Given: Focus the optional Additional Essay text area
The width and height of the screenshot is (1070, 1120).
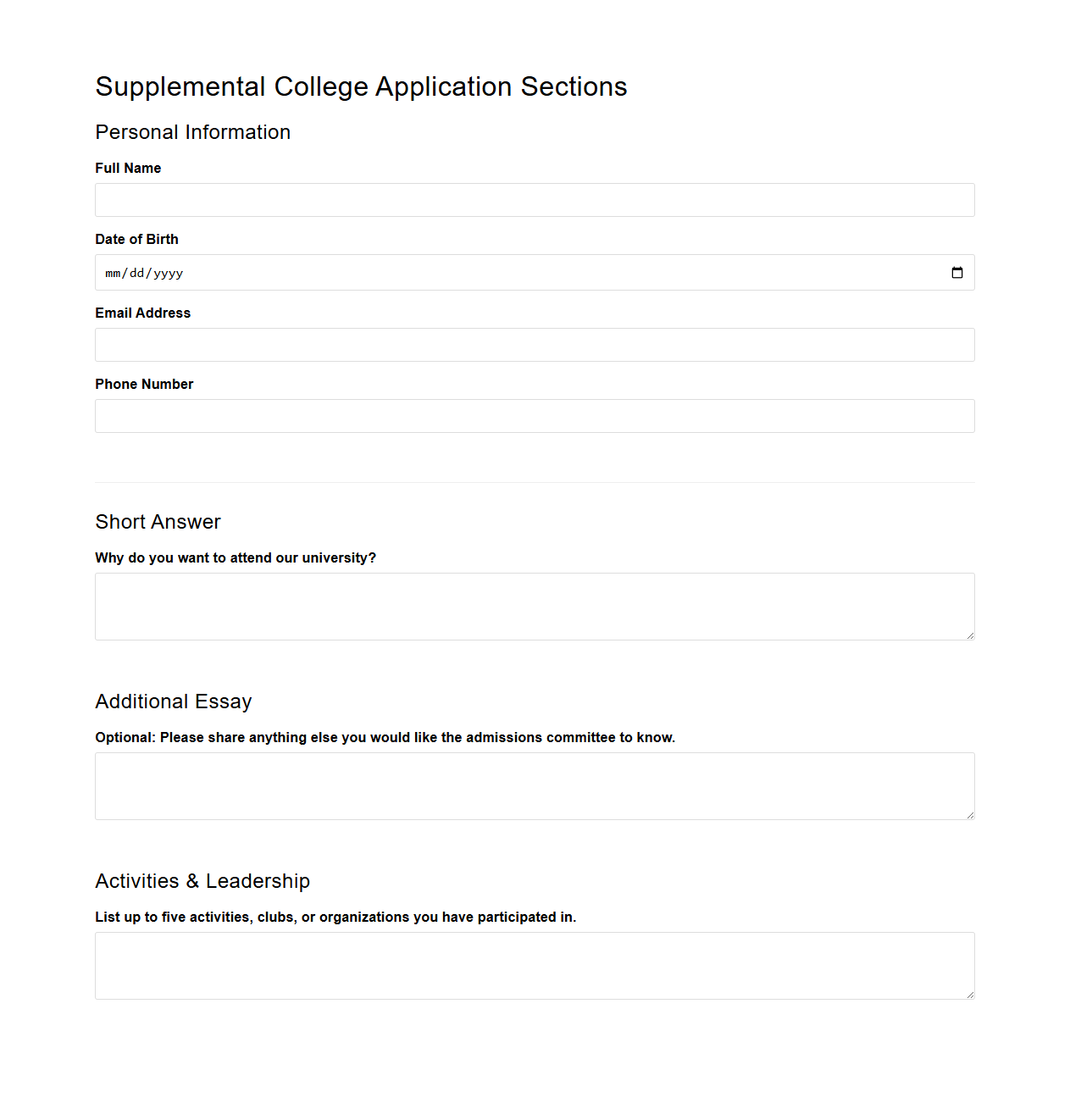Looking at the screenshot, I should pos(534,785).
